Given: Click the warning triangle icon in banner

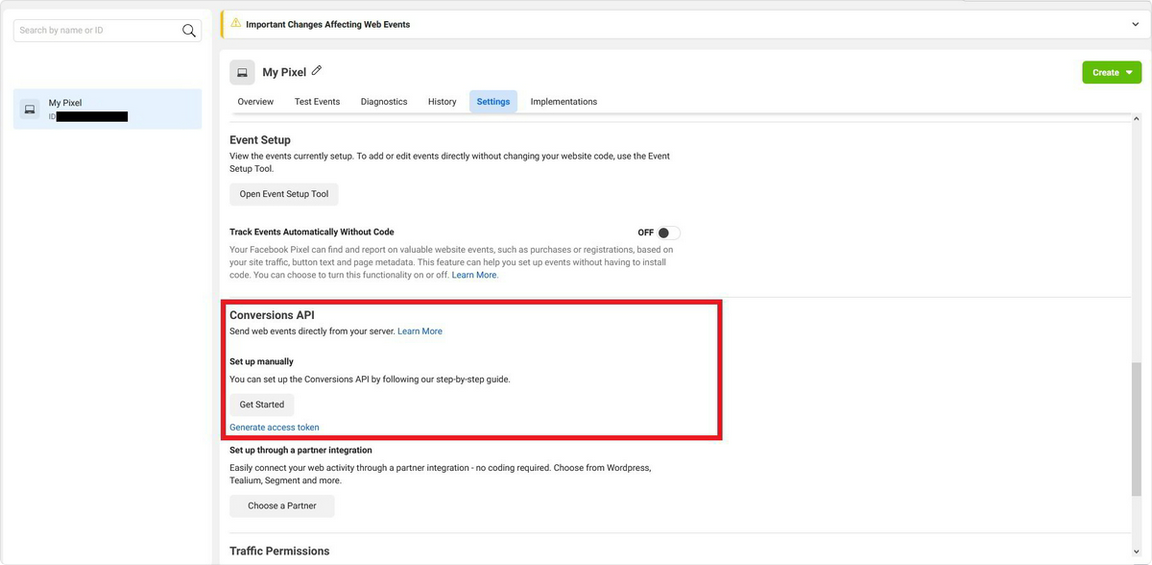Looking at the screenshot, I should (237, 24).
